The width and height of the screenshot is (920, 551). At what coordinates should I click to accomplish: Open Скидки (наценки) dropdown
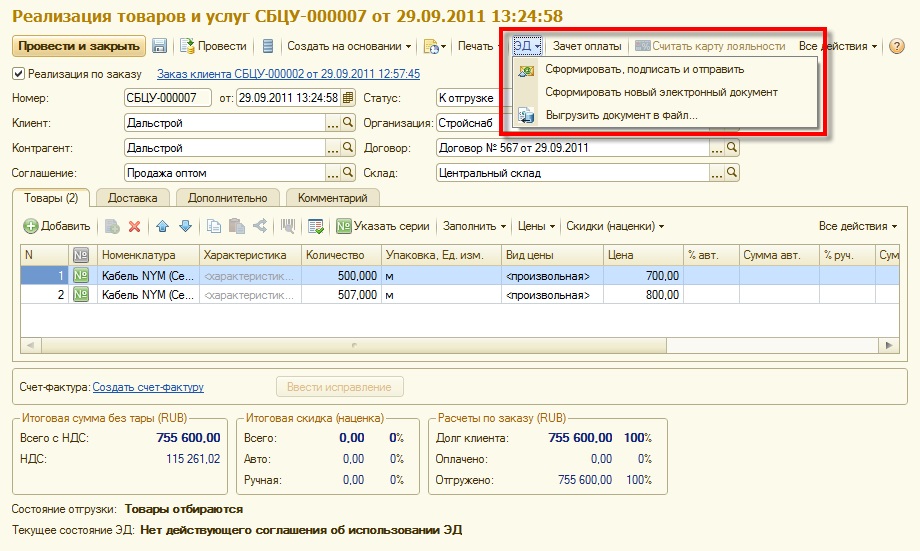click(615, 227)
